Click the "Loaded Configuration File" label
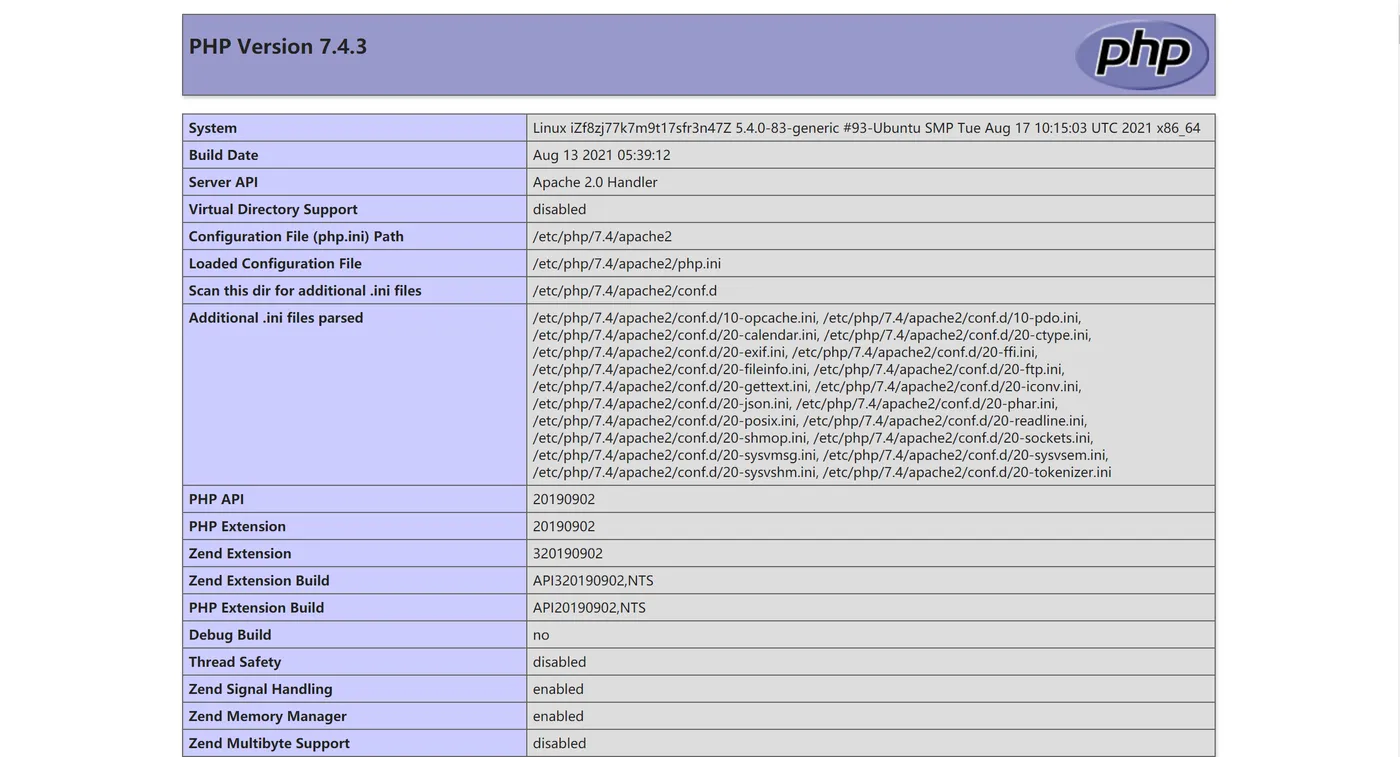Image resolution: width=1400 pixels, height=757 pixels. click(275, 263)
